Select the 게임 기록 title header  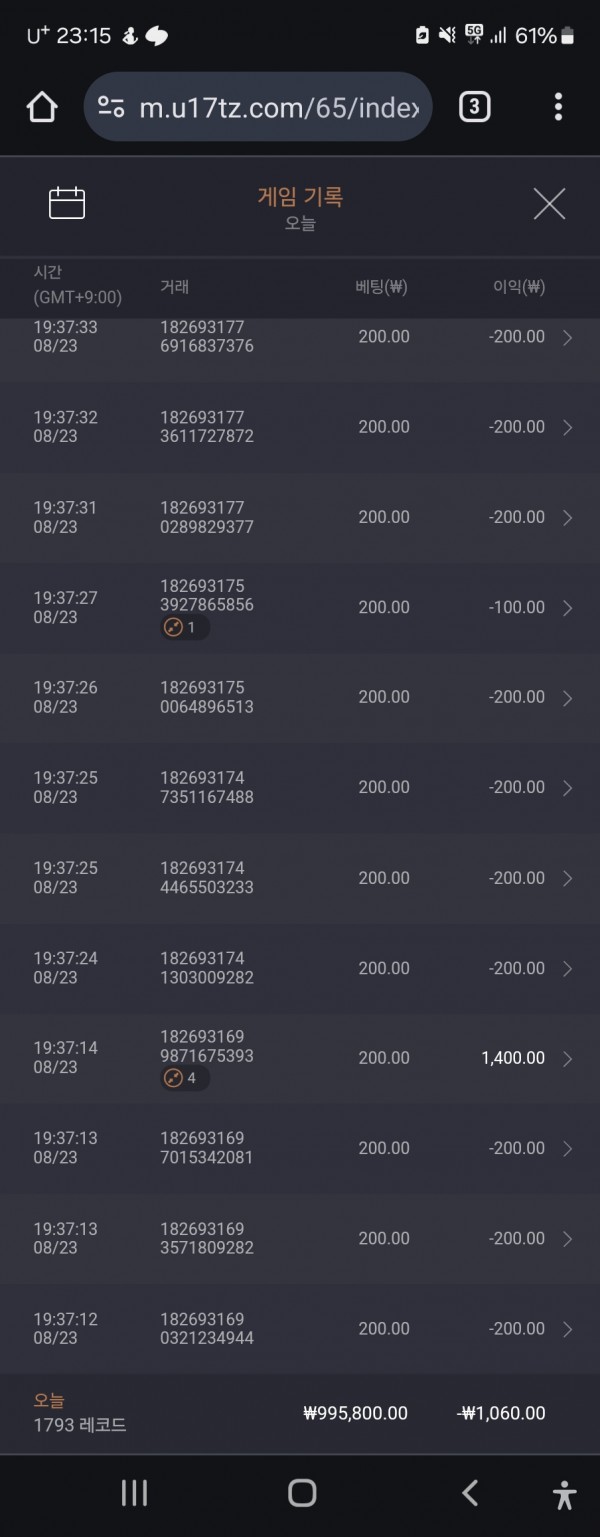(300, 197)
